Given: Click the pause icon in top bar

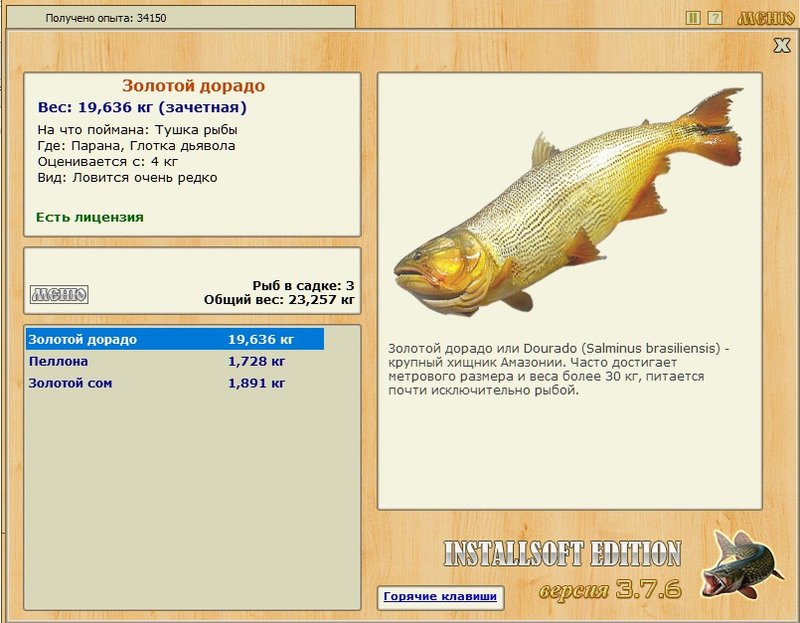Looking at the screenshot, I should coord(693,18).
